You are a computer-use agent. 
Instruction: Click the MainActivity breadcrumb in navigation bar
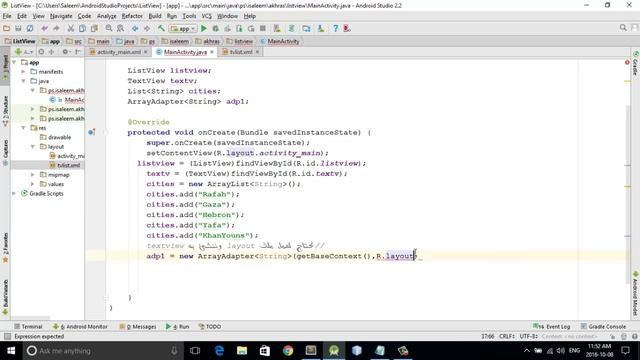pyautogui.click(x=280, y=41)
